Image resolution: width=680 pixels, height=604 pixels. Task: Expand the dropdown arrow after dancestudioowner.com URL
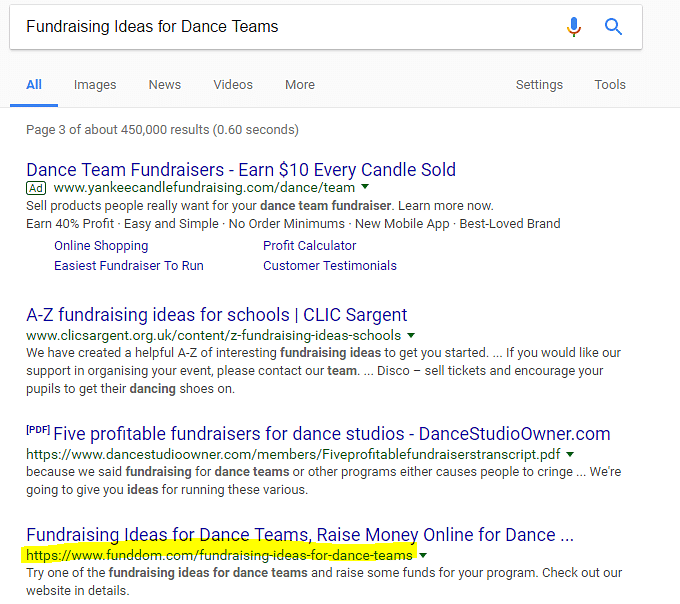(570, 454)
